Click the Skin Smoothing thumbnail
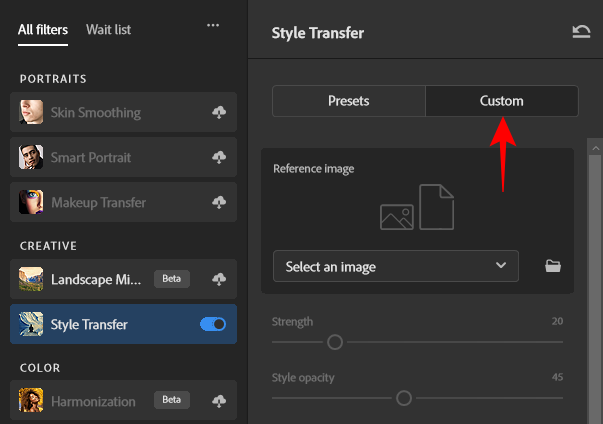The image size is (603, 424). (31, 112)
